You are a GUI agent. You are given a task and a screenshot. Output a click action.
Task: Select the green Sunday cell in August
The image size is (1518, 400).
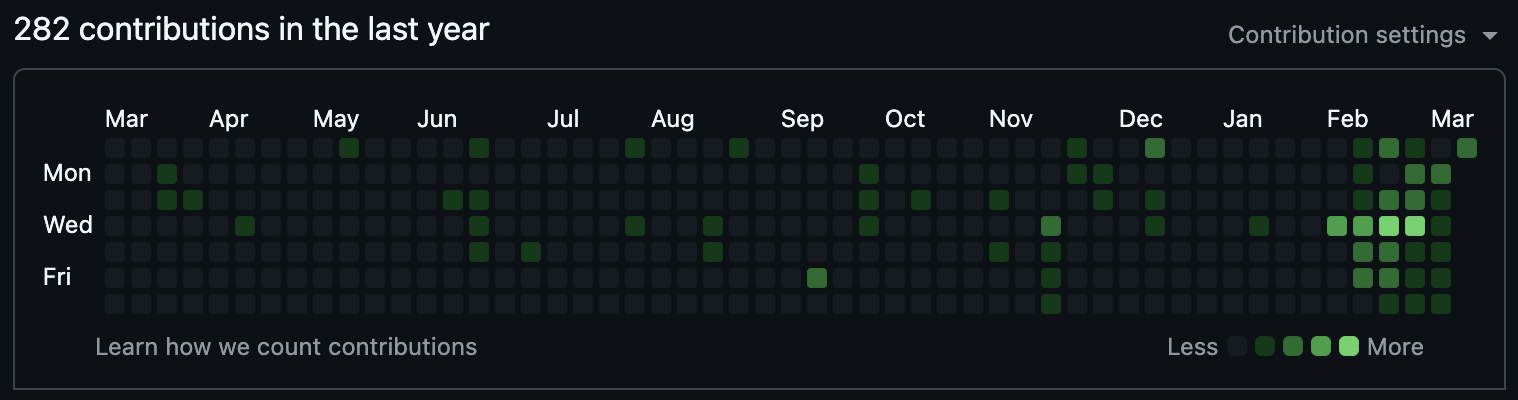[x=739, y=148]
